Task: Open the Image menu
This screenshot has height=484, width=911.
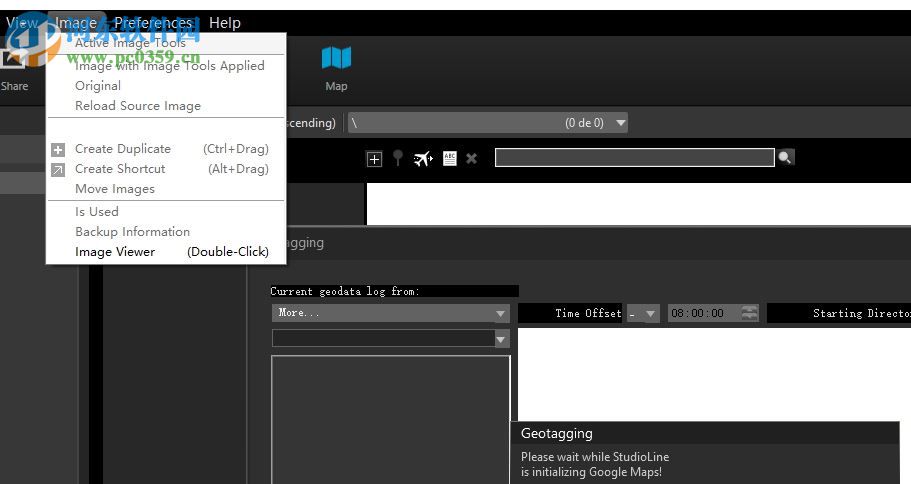Action: [76, 23]
